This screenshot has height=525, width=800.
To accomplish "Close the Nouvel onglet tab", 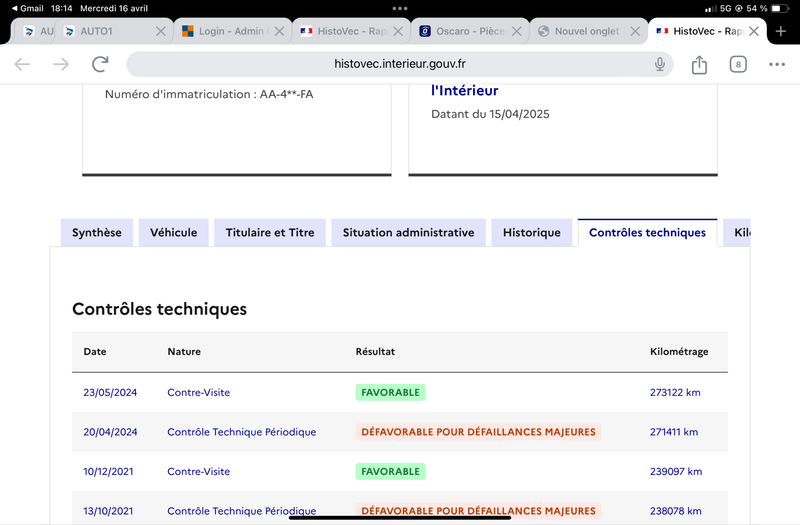I will (x=635, y=31).
